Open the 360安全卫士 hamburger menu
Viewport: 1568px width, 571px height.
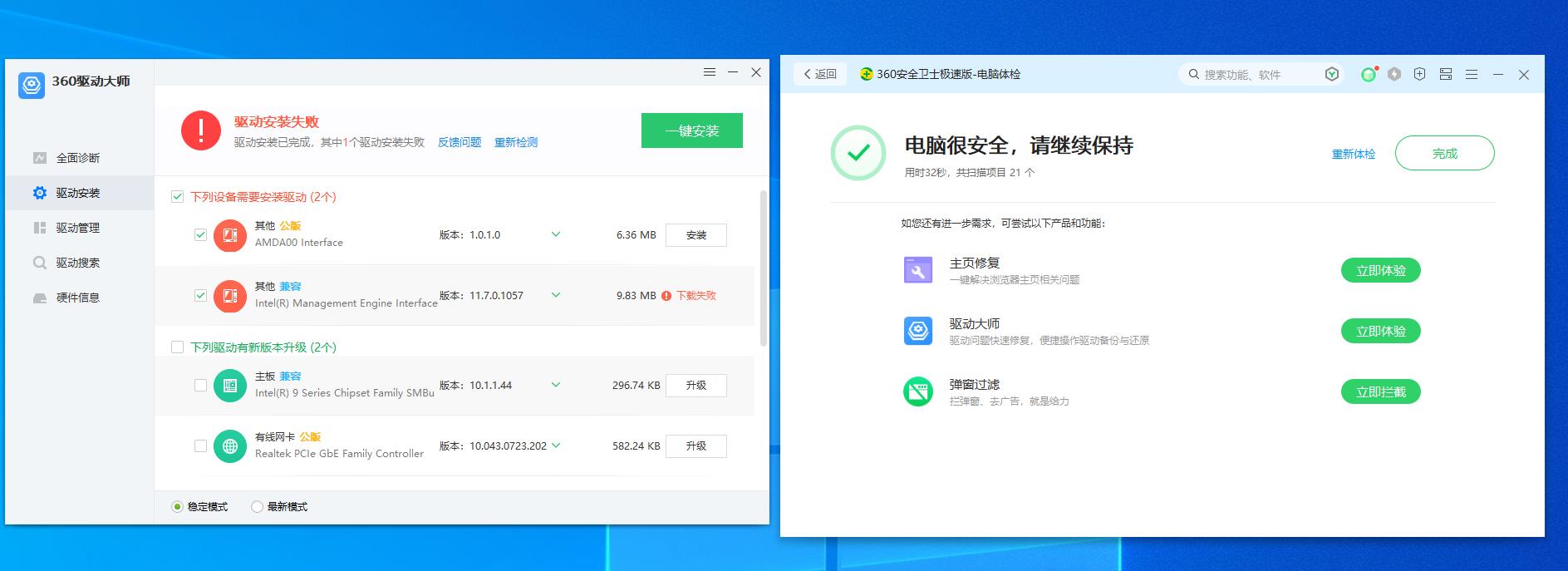[1472, 74]
